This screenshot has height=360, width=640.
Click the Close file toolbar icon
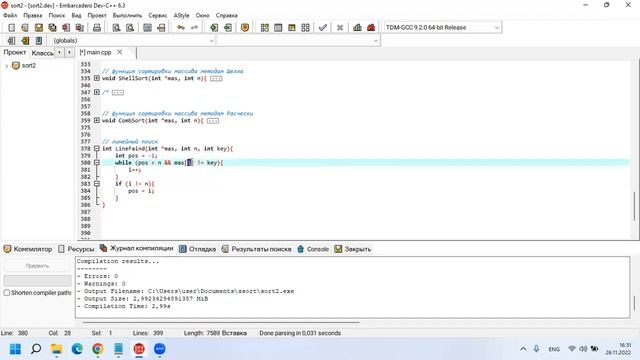66,27
